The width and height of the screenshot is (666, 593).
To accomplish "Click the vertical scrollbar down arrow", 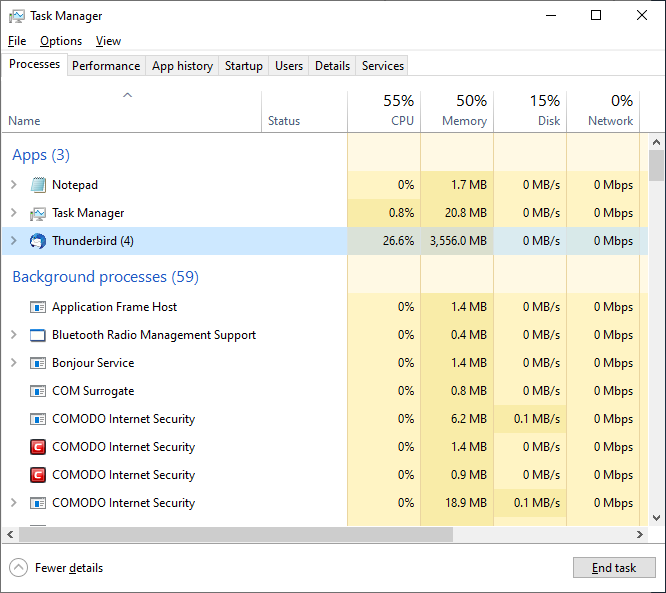I will [x=657, y=517].
